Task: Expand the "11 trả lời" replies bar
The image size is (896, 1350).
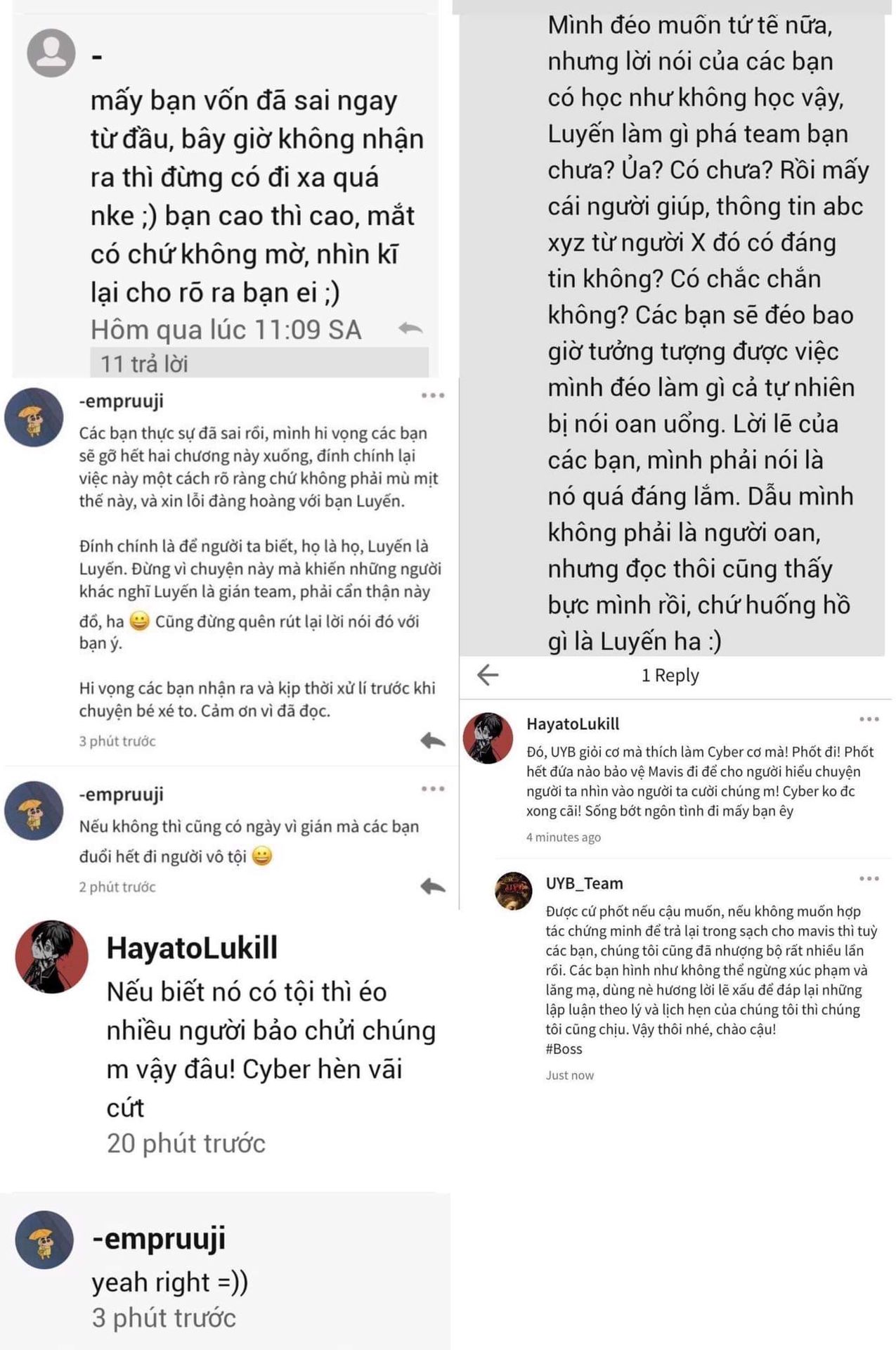Action: click(259, 363)
